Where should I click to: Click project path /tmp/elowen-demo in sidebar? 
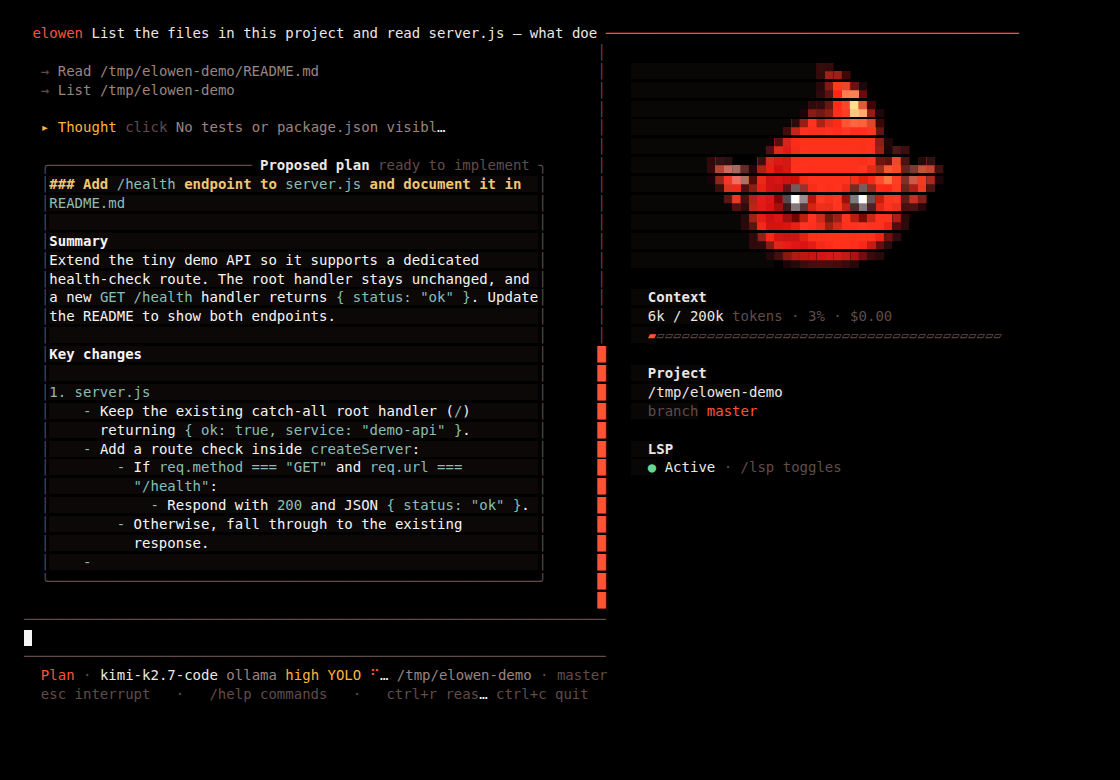point(715,392)
